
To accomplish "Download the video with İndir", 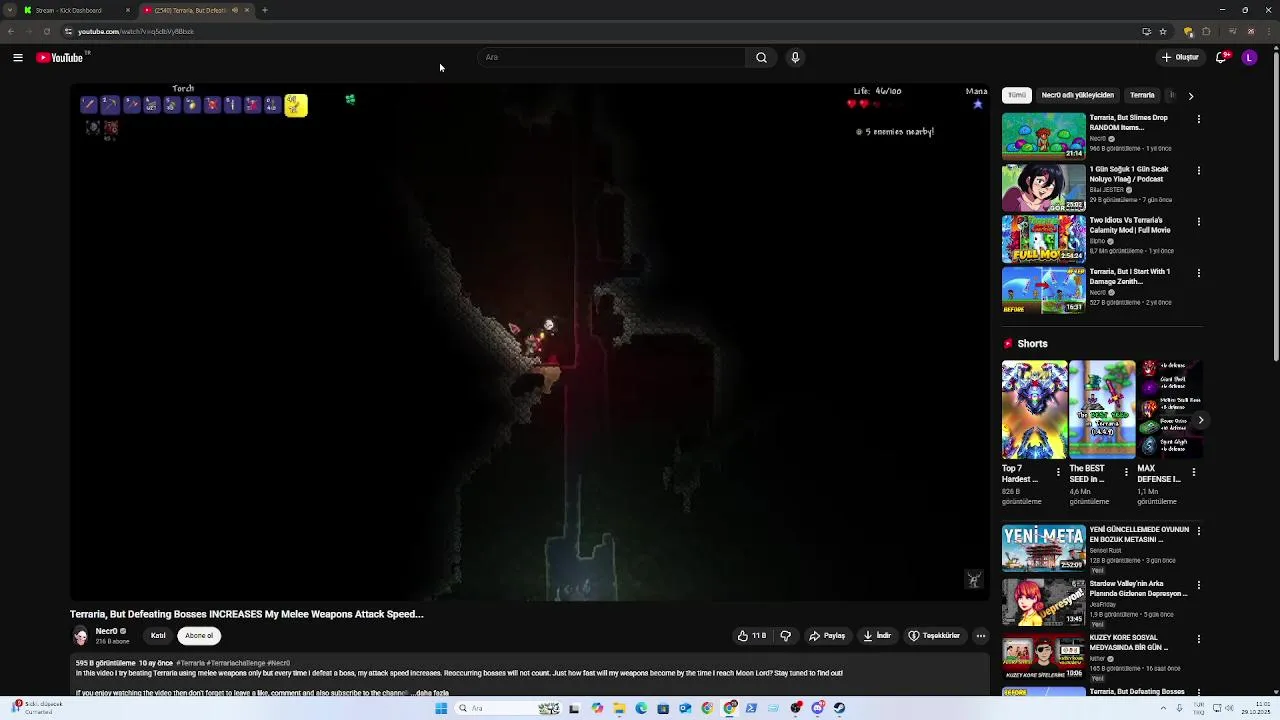I will point(877,636).
